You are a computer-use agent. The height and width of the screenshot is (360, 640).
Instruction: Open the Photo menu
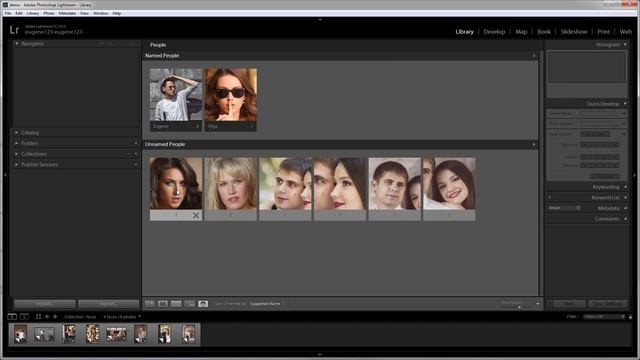click(x=49, y=13)
